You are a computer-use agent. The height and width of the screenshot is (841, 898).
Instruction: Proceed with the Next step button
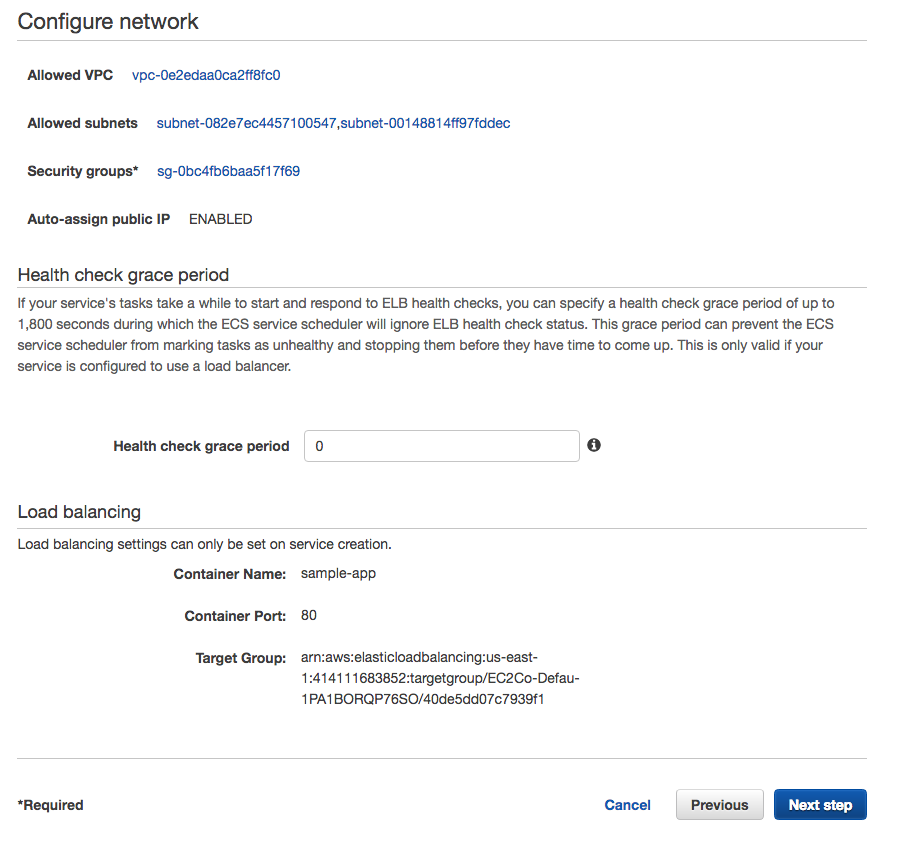pyautogui.click(x=820, y=805)
